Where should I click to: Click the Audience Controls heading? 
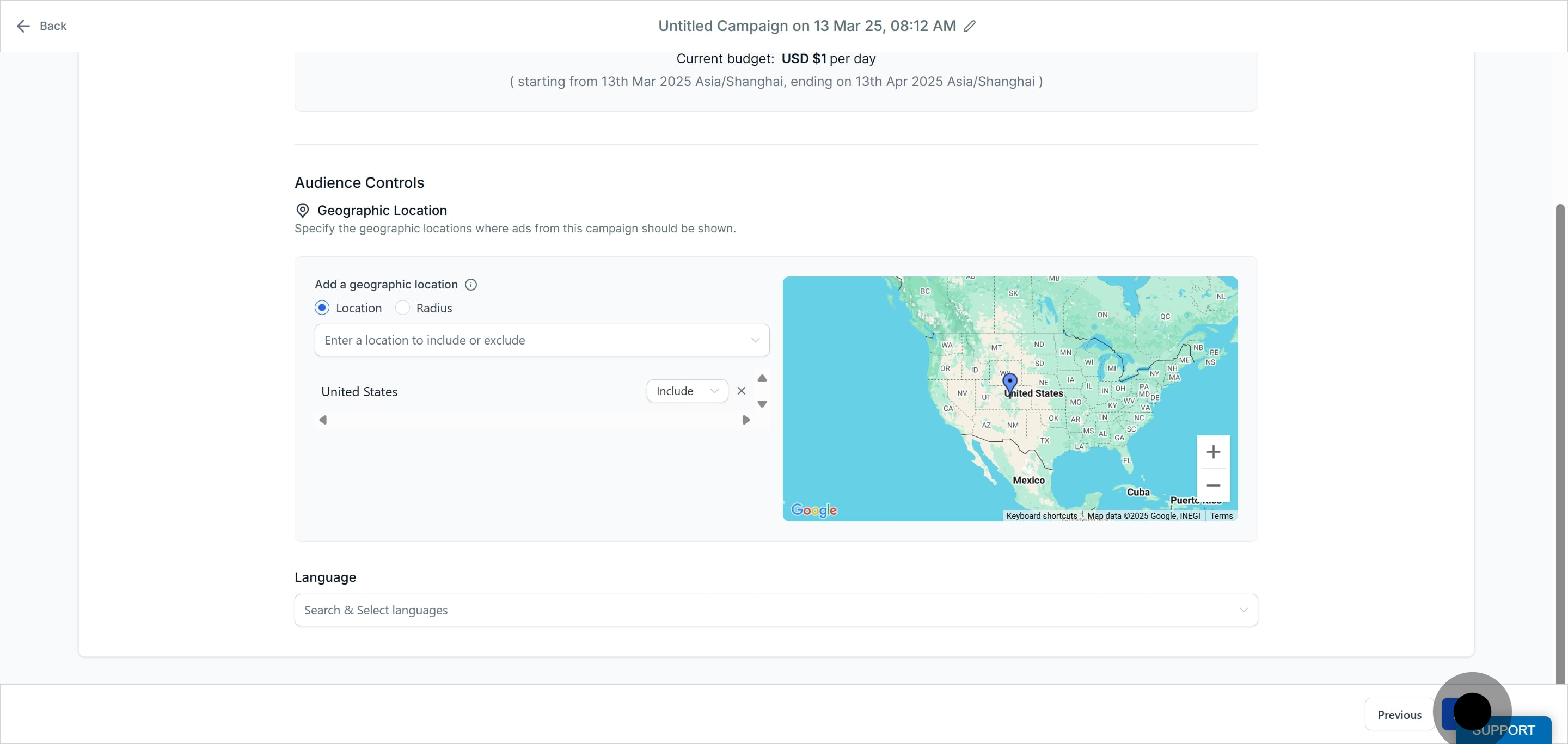[359, 182]
